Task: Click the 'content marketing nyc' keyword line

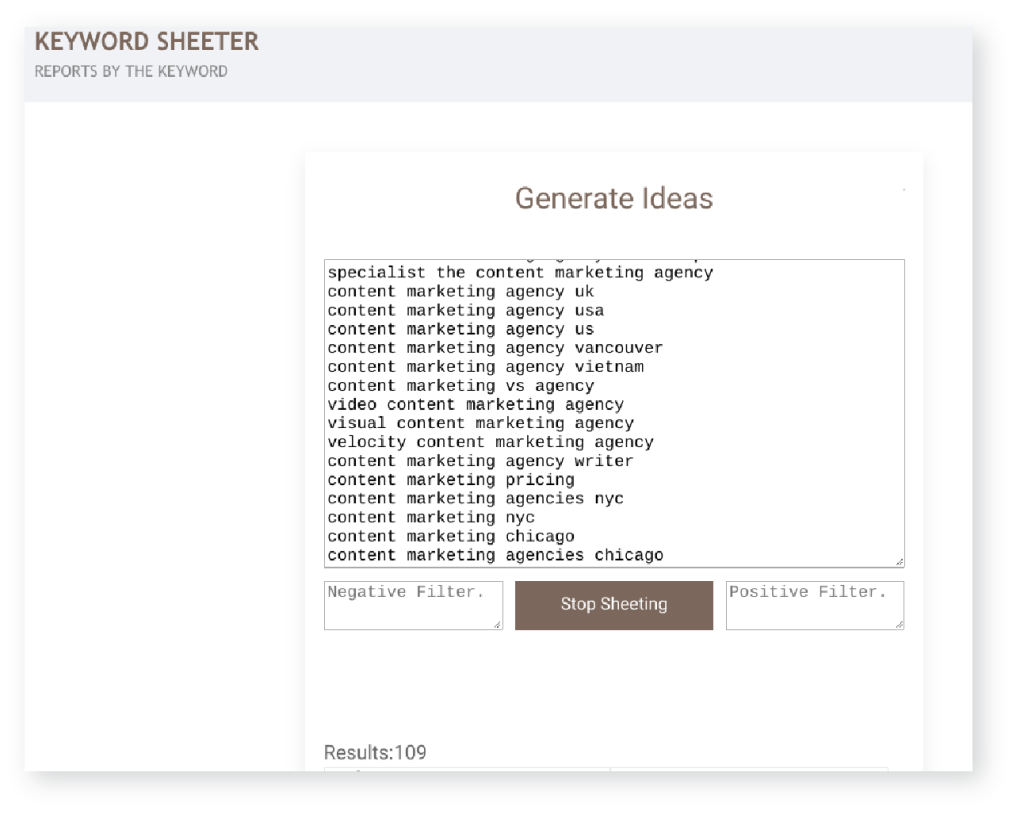Action: click(430, 517)
